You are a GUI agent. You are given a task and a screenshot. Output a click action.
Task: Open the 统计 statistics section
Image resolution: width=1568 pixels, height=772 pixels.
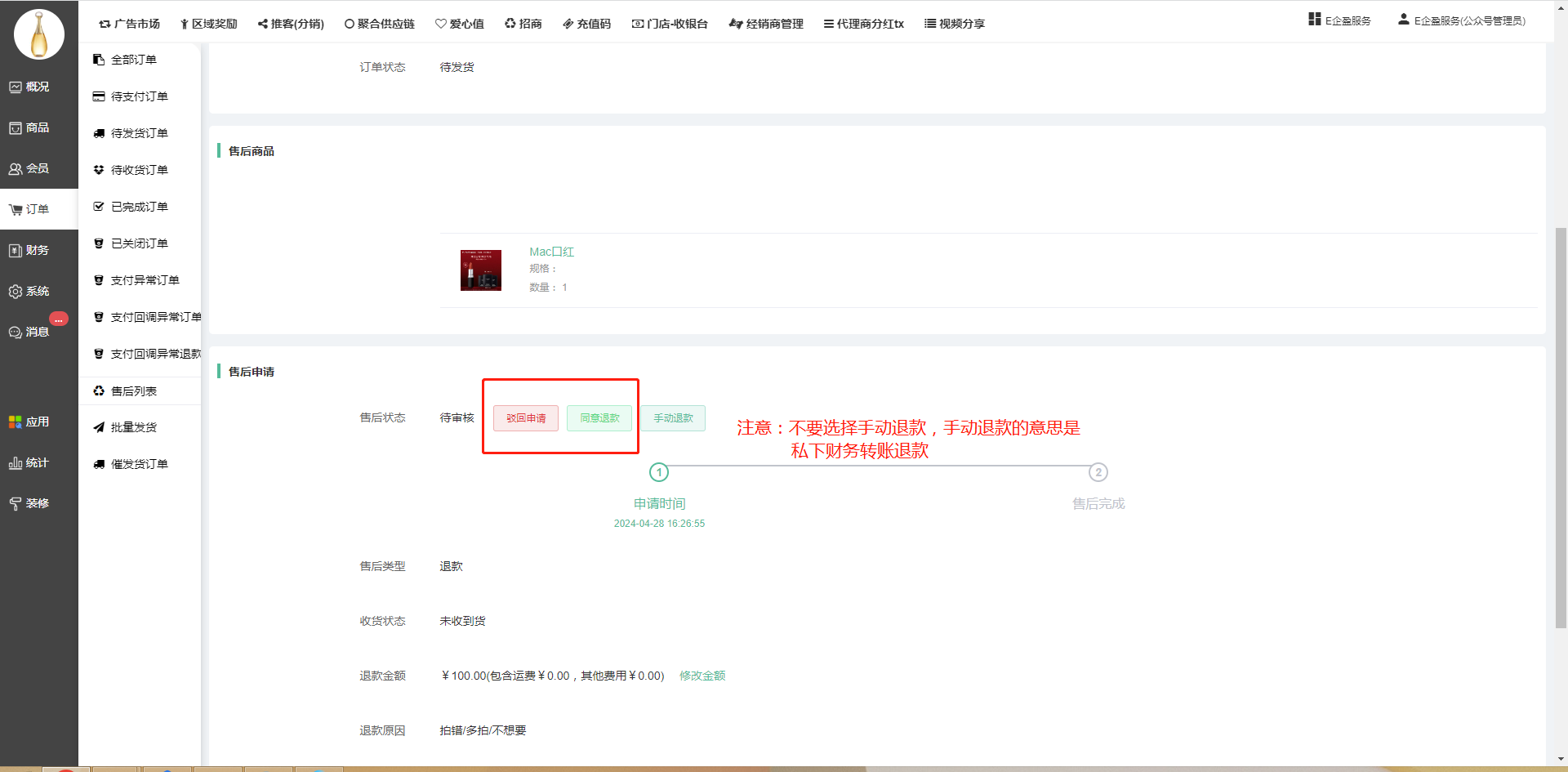(x=29, y=462)
